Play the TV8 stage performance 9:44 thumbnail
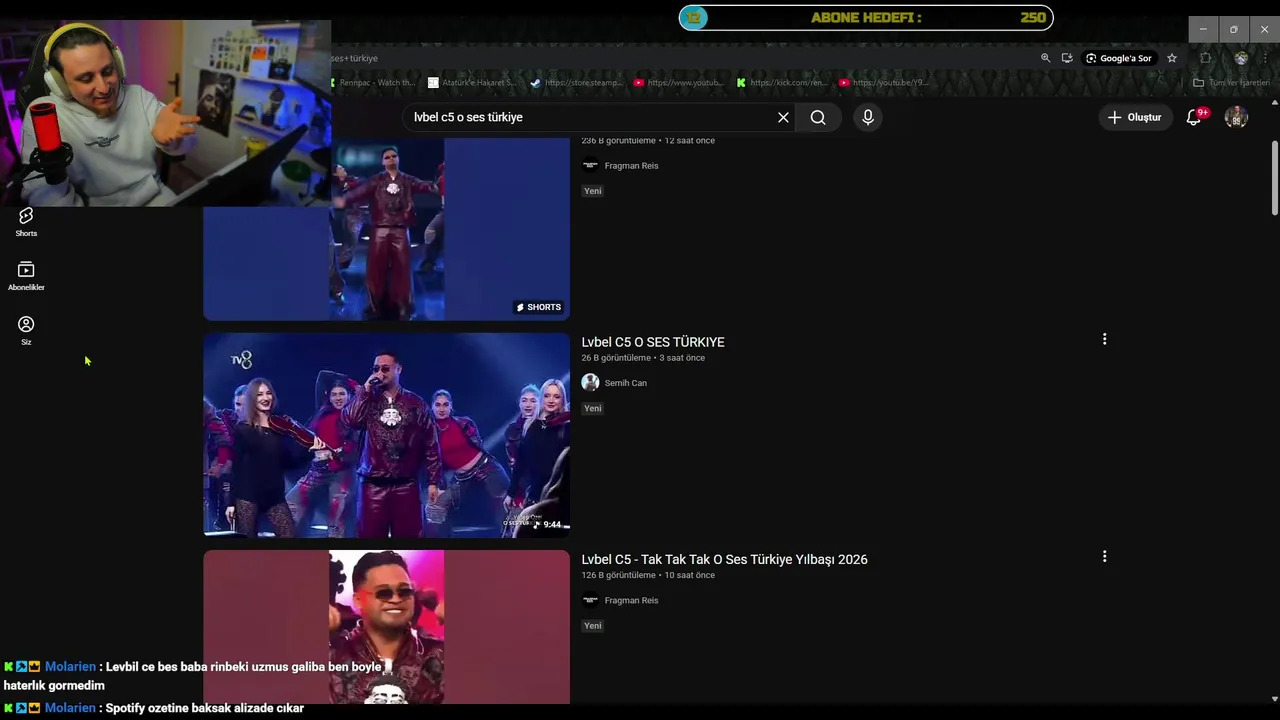Viewport: 1280px width, 720px height. (x=386, y=435)
